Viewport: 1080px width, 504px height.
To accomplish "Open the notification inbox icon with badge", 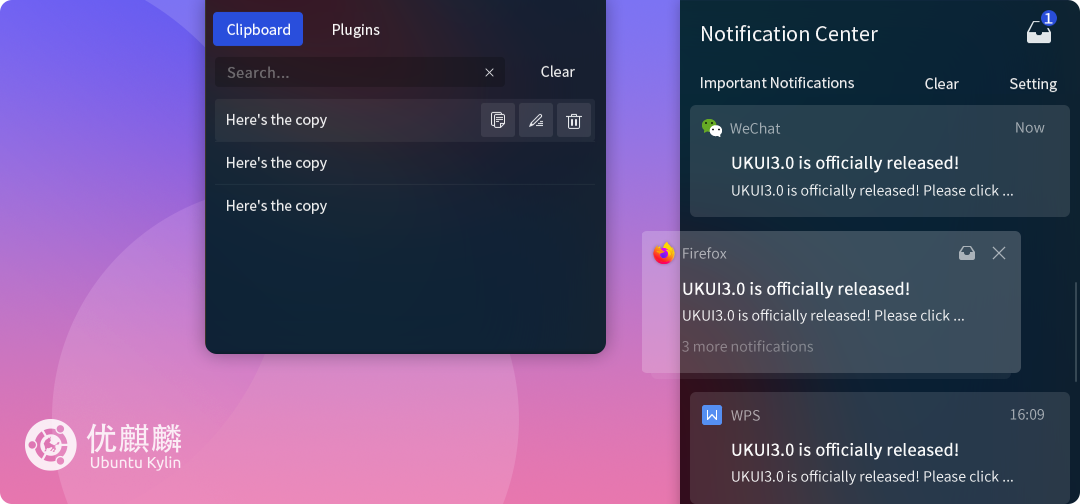I will pos(1040,30).
